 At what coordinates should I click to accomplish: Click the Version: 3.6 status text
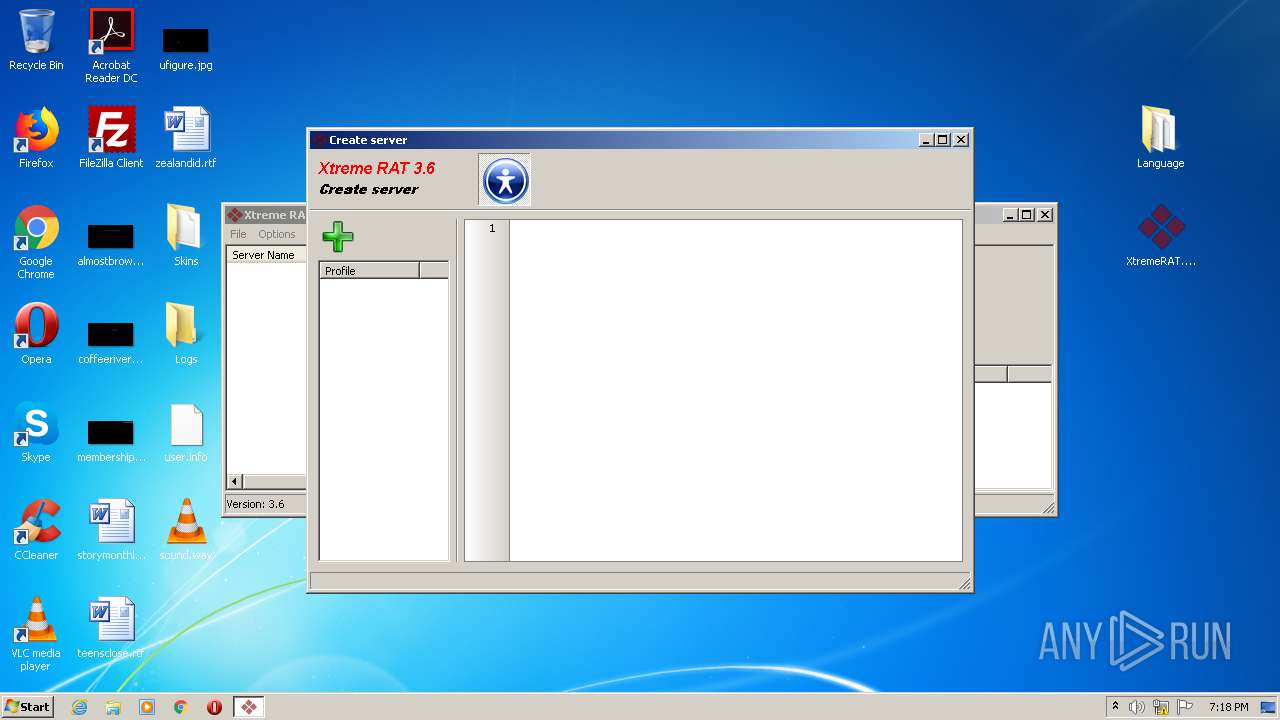[255, 504]
